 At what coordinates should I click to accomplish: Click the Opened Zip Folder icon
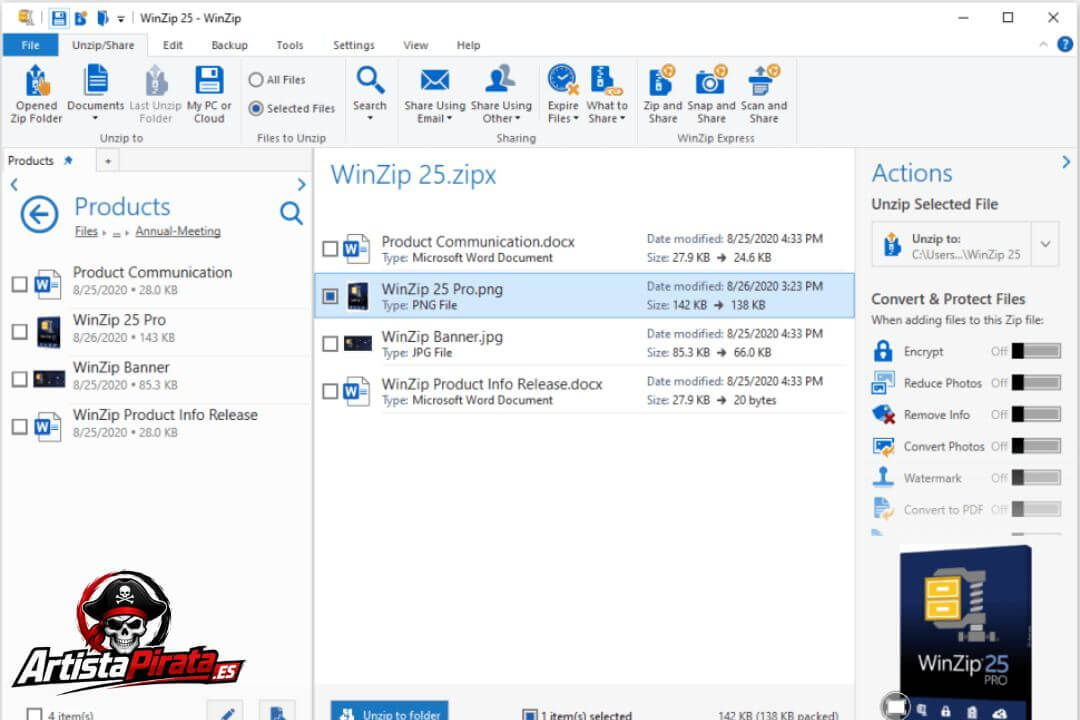click(x=37, y=81)
